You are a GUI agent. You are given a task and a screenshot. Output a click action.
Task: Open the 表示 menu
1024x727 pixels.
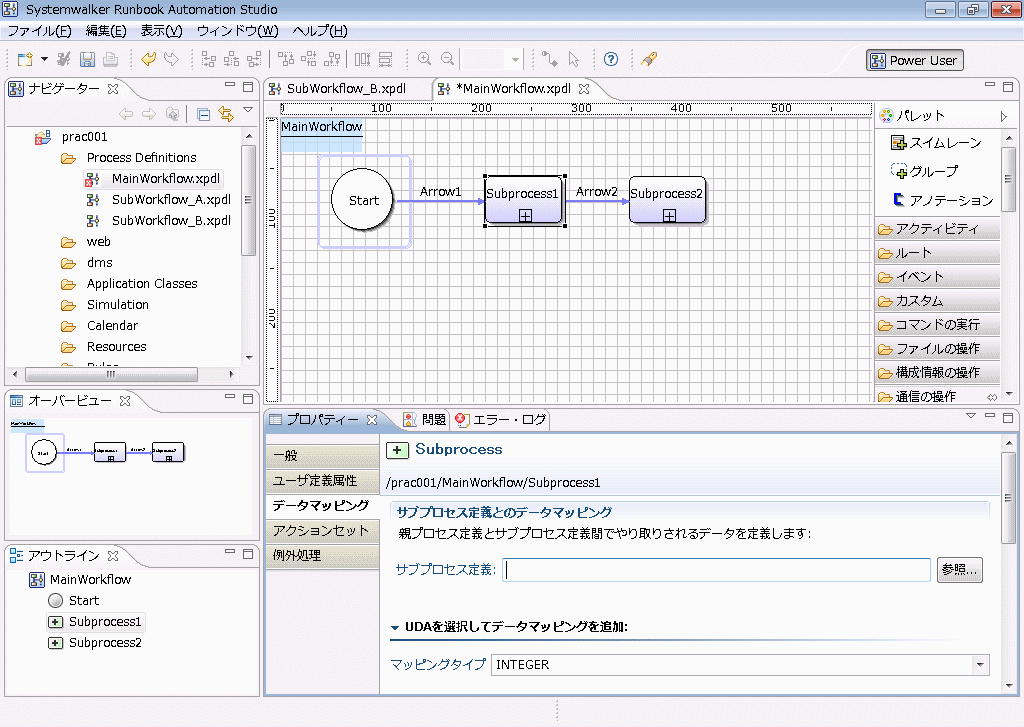pos(161,31)
